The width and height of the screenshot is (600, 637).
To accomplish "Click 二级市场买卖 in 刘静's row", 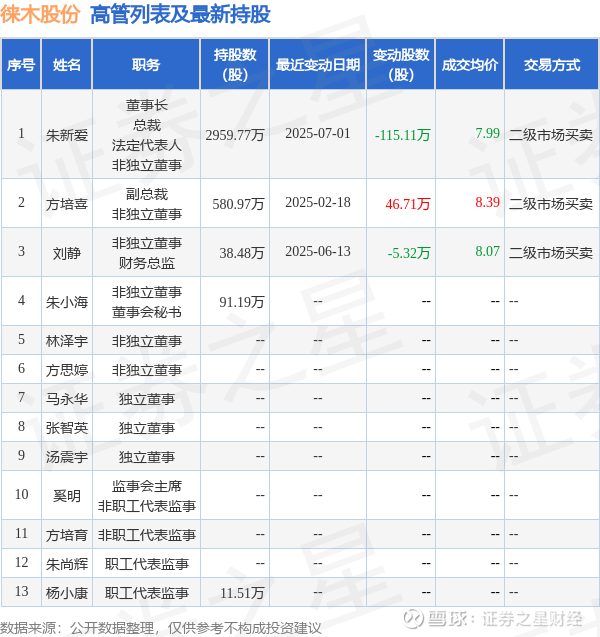I will coord(551,253).
